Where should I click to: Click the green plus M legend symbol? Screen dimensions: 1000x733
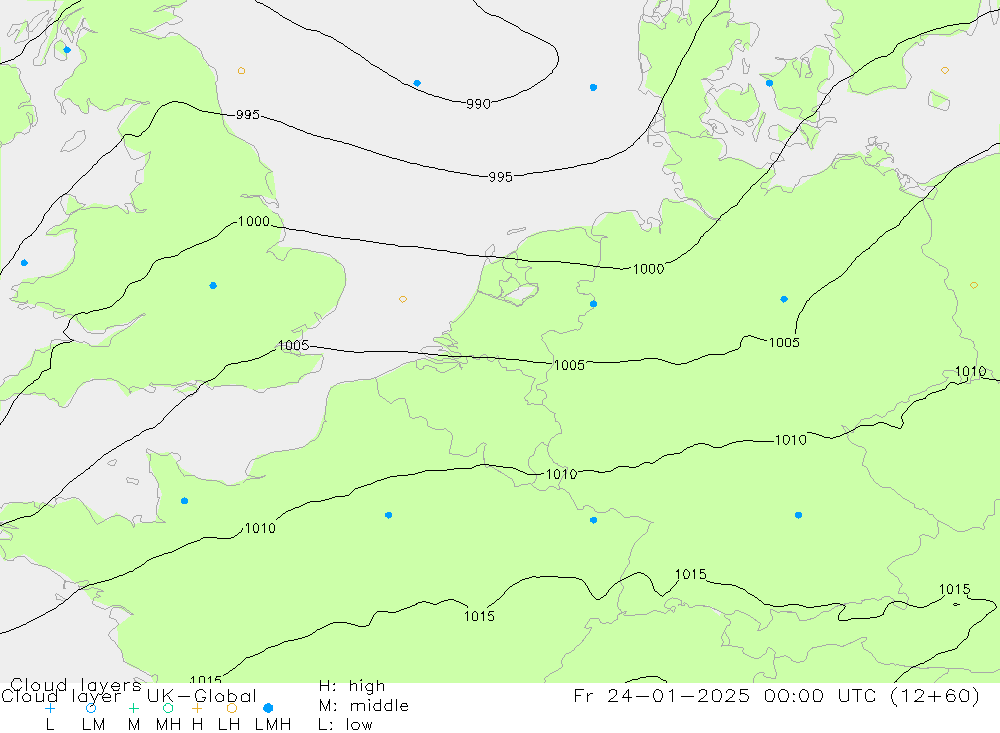pos(133,708)
